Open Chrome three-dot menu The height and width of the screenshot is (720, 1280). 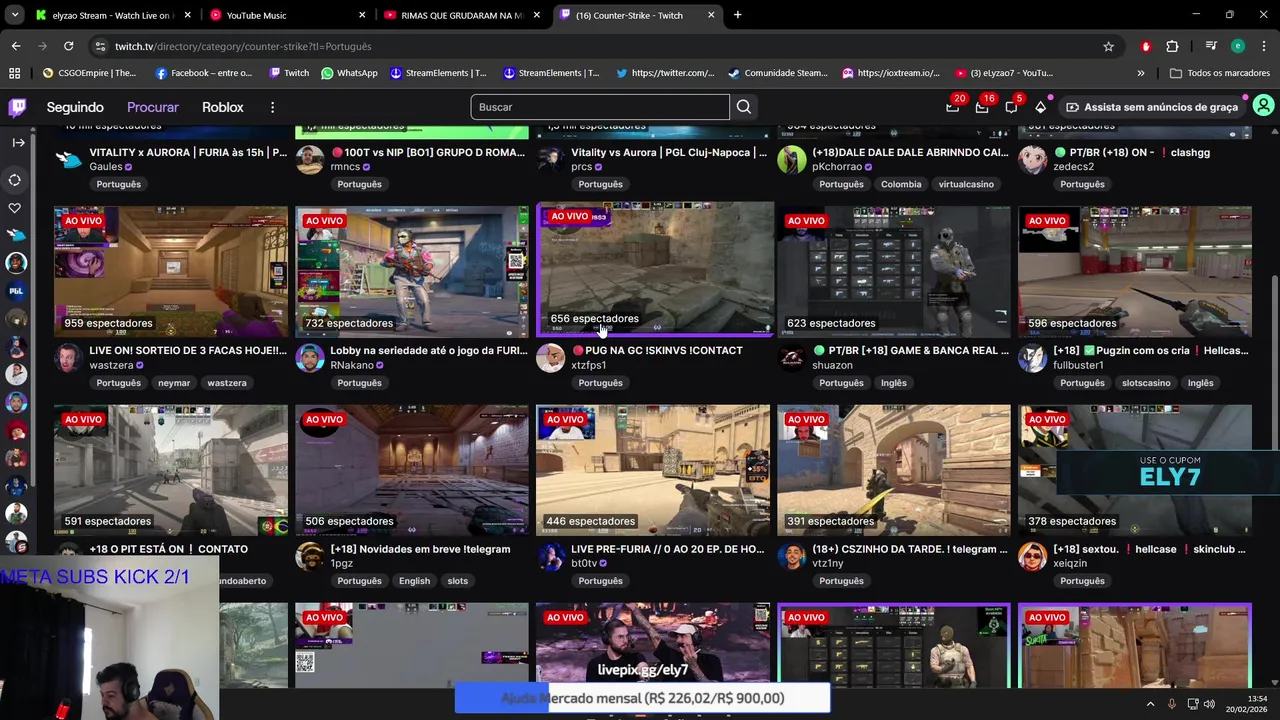coord(1264,46)
